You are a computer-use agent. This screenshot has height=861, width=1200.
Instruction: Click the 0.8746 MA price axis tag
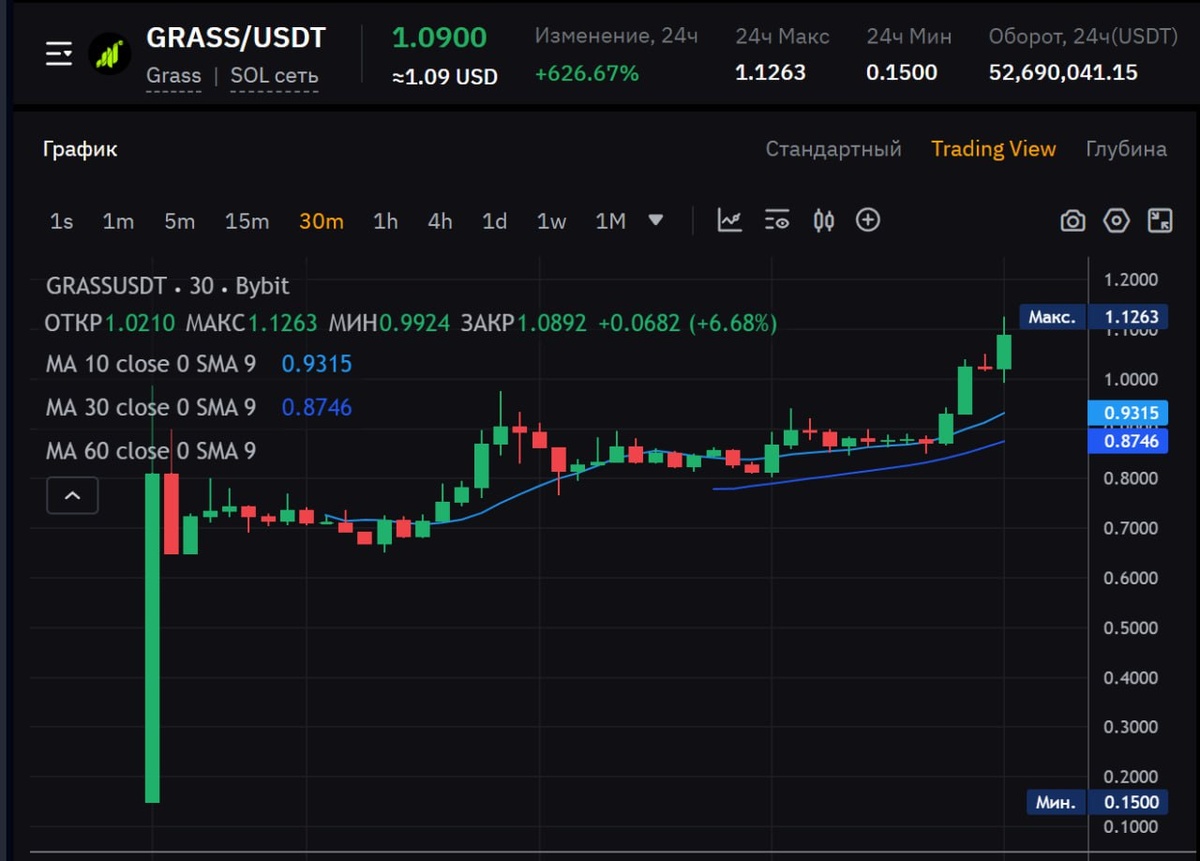pos(1128,441)
